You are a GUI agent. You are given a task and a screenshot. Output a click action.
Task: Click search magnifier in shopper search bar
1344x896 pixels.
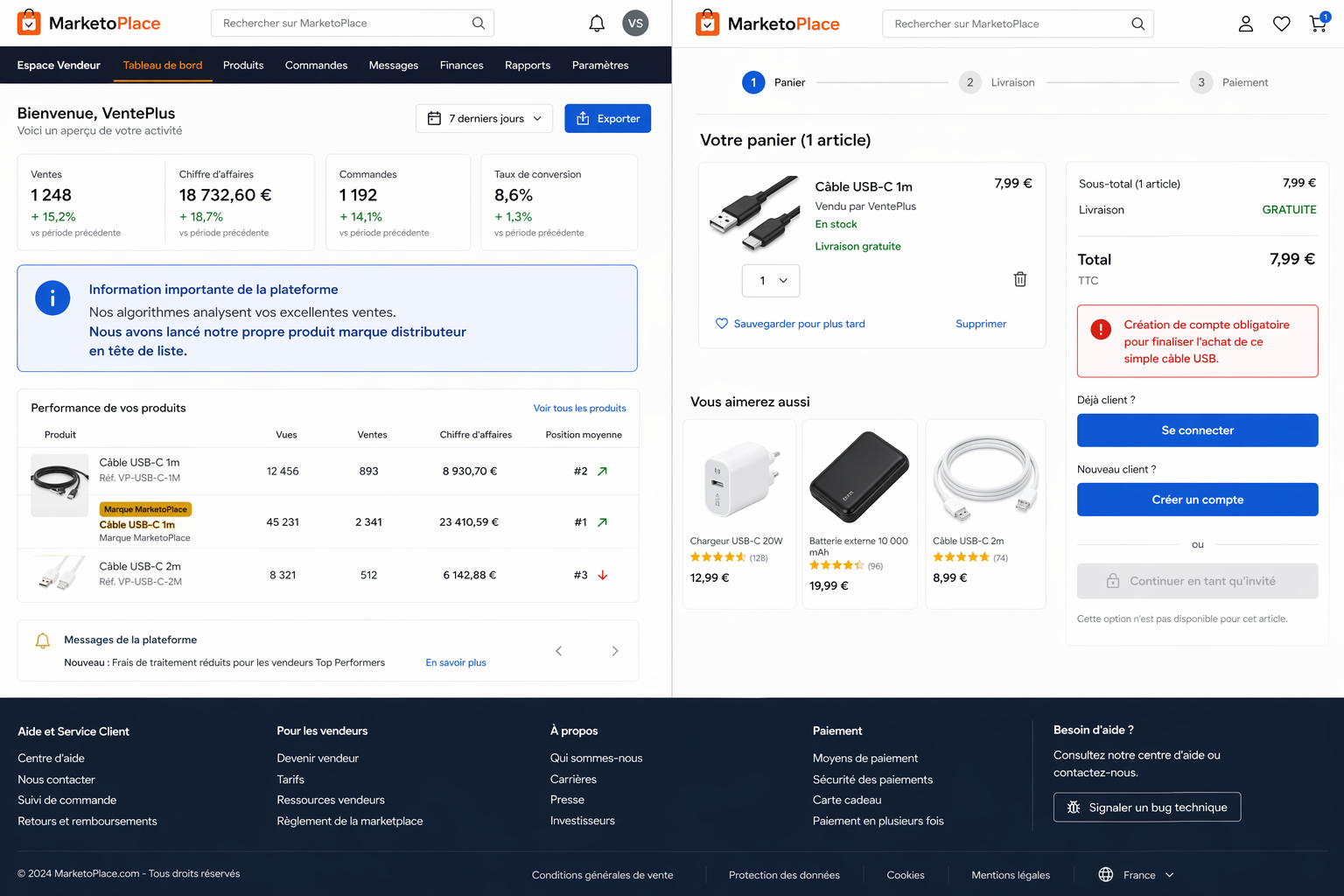pyautogui.click(x=1137, y=24)
